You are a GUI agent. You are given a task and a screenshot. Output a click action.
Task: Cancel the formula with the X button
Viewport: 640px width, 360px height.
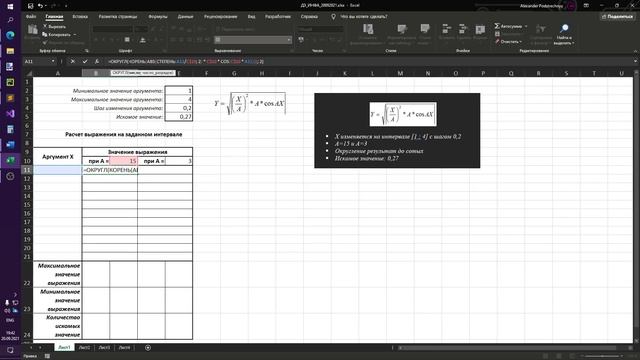(x=73, y=61)
